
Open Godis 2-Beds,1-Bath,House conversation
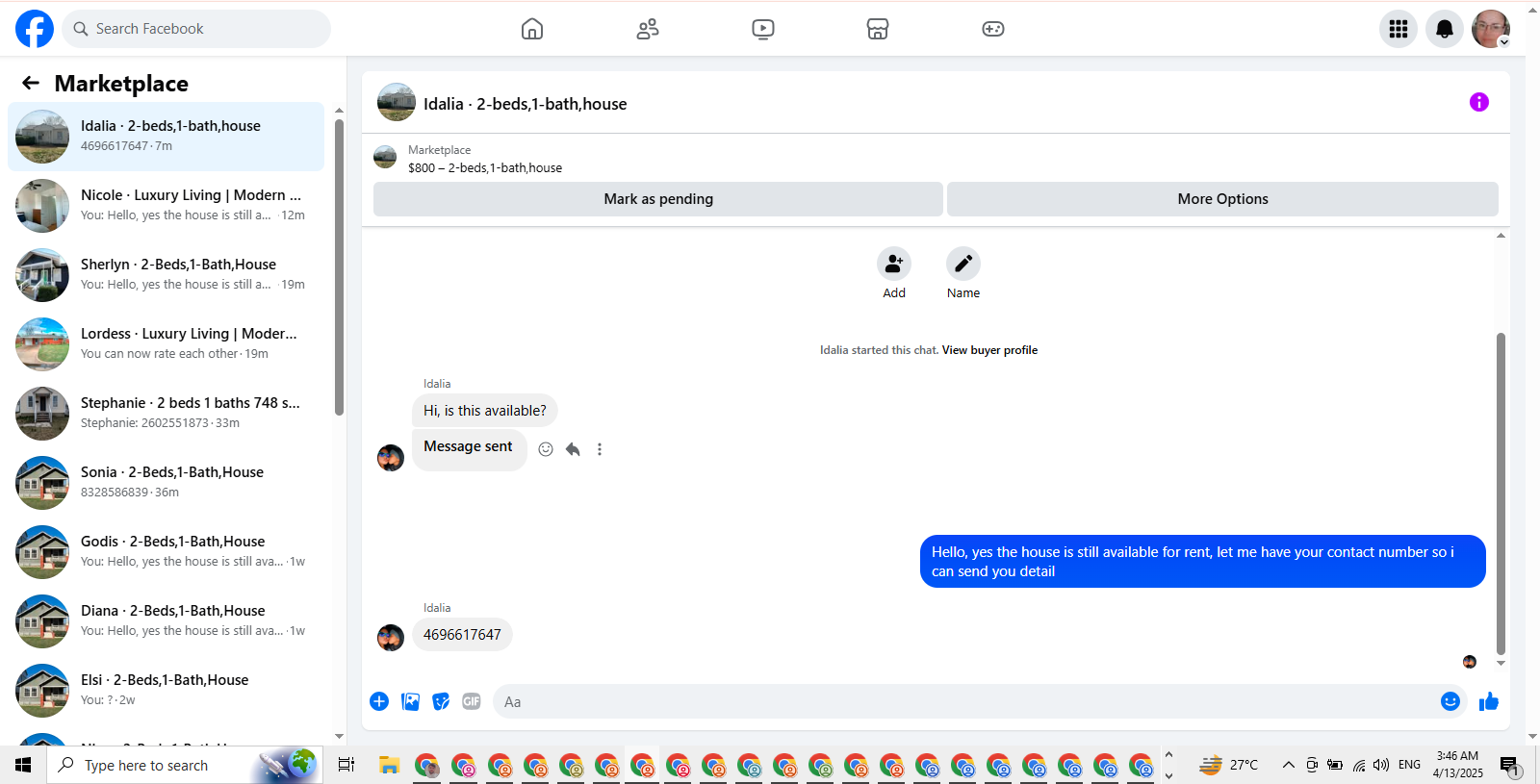click(x=166, y=552)
